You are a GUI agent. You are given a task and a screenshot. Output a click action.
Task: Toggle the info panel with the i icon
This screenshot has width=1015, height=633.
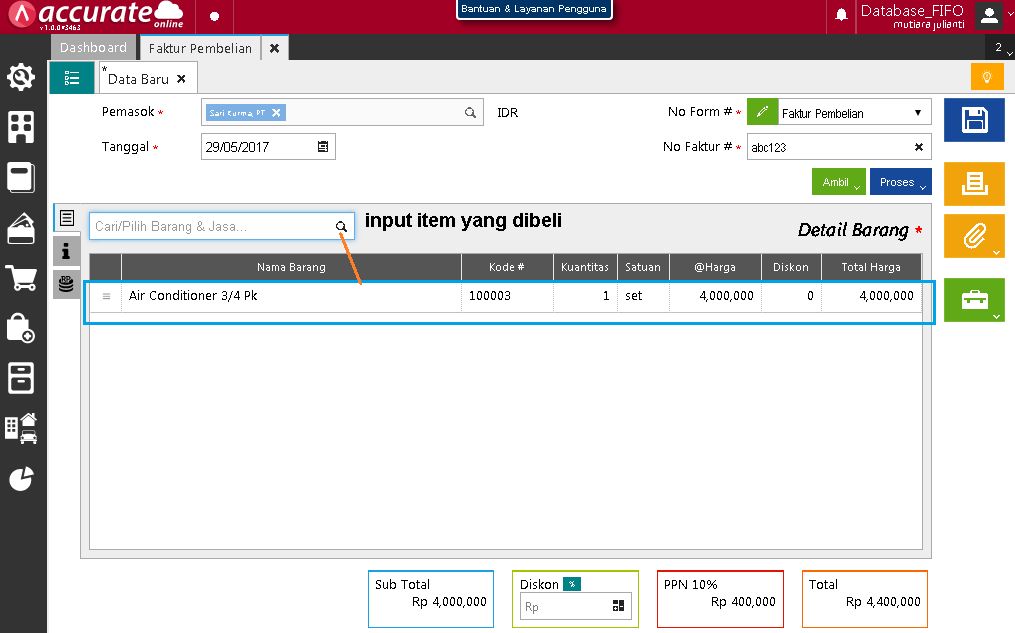point(66,251)
